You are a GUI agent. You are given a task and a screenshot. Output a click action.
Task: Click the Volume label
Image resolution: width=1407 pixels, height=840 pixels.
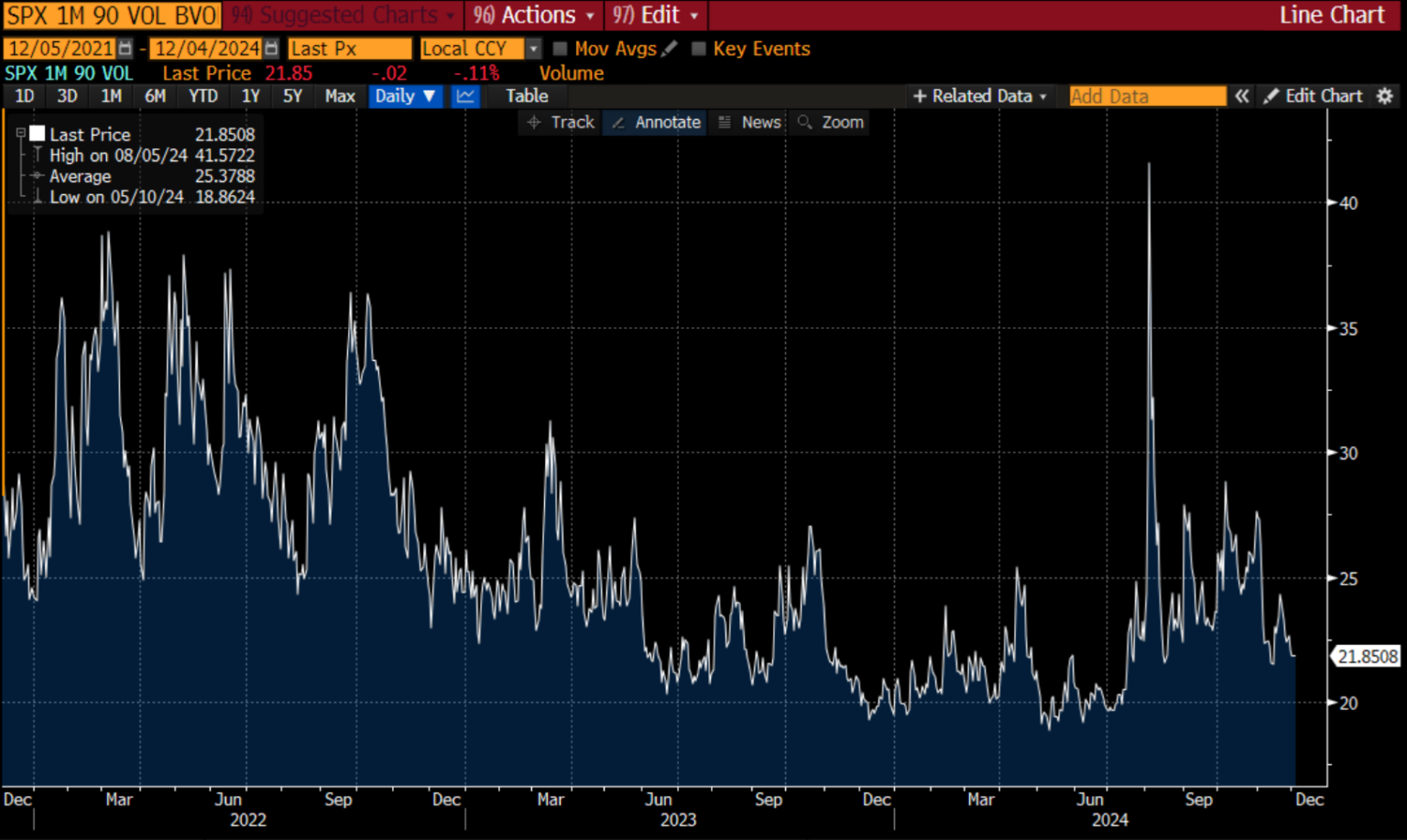(x=572, y=73)
